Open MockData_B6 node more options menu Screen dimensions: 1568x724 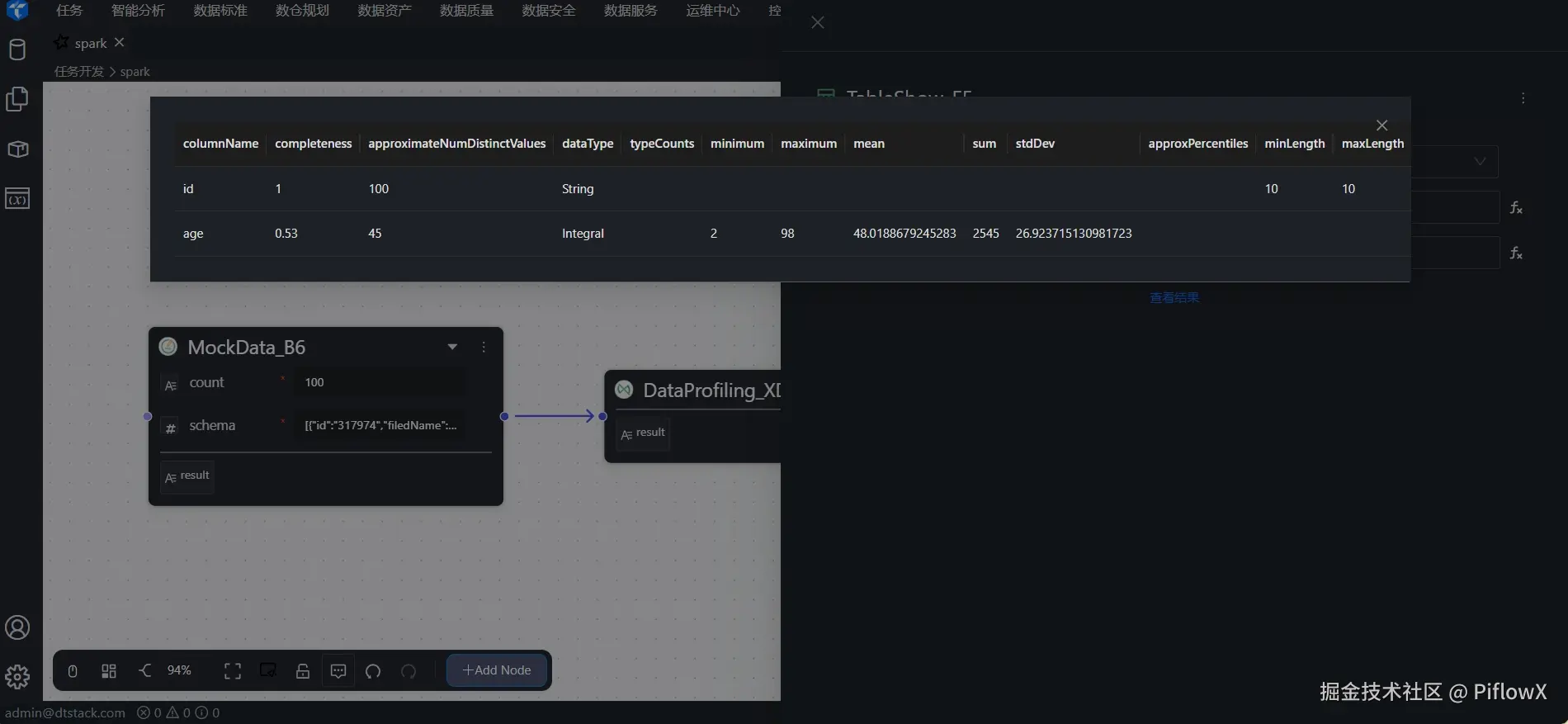point(484,348)
